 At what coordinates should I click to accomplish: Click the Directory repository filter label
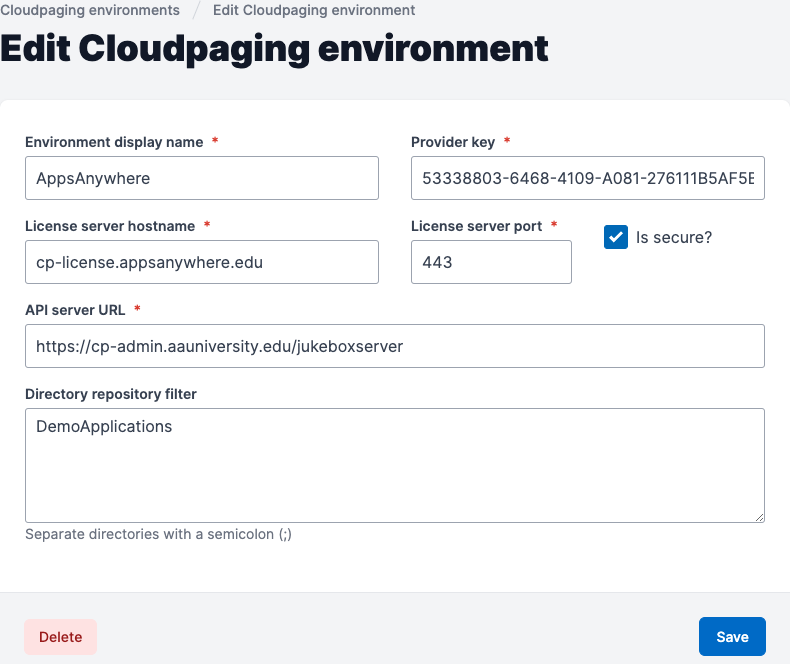point(111,394)
